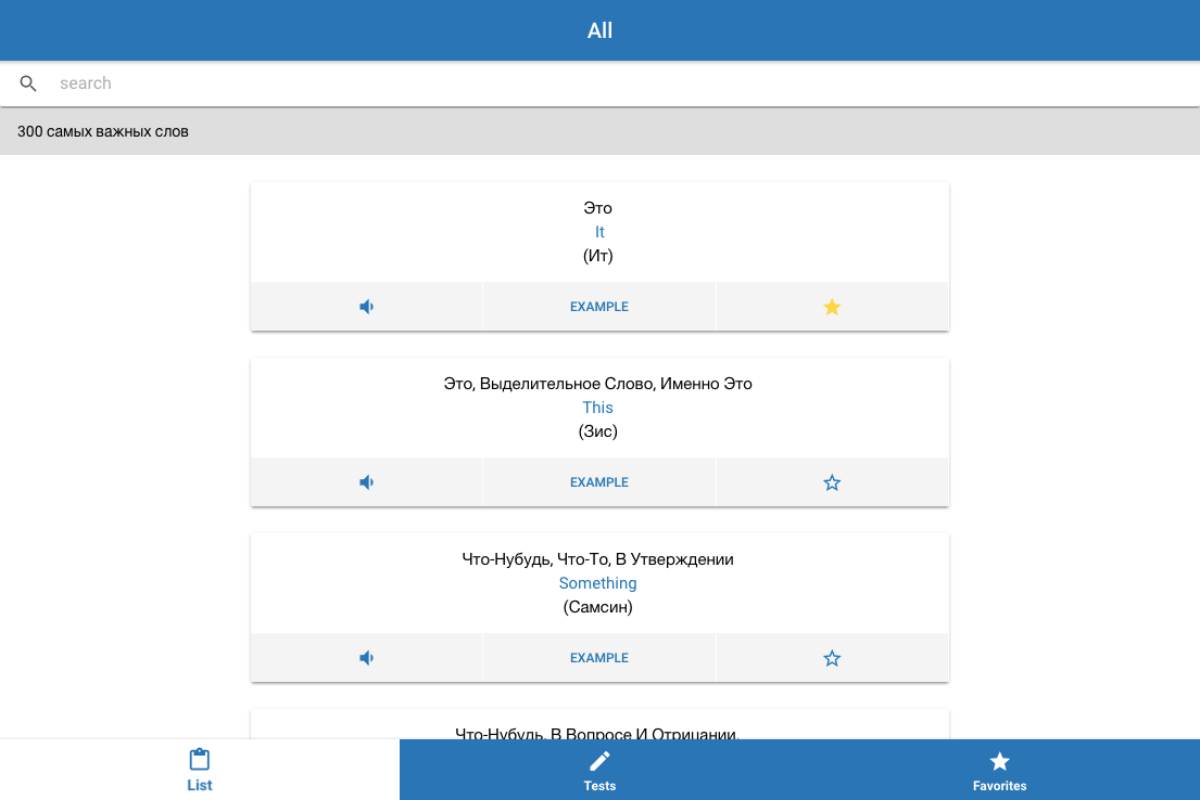Play audio for the word 'This'
The width and height of the screenshot is (1200, 800).
[367, 482]
